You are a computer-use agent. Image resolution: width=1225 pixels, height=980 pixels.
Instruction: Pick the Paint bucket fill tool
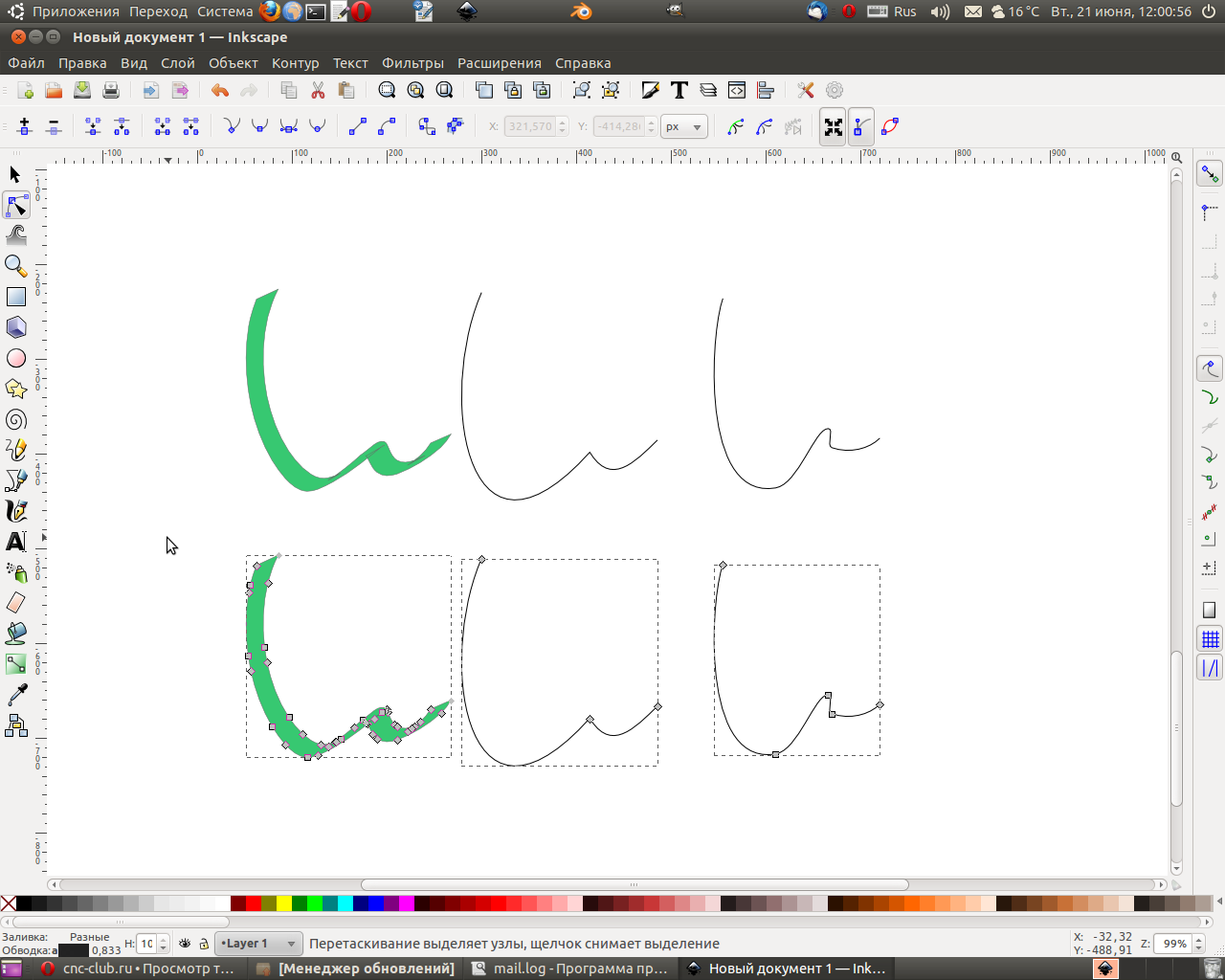[15, 635]
